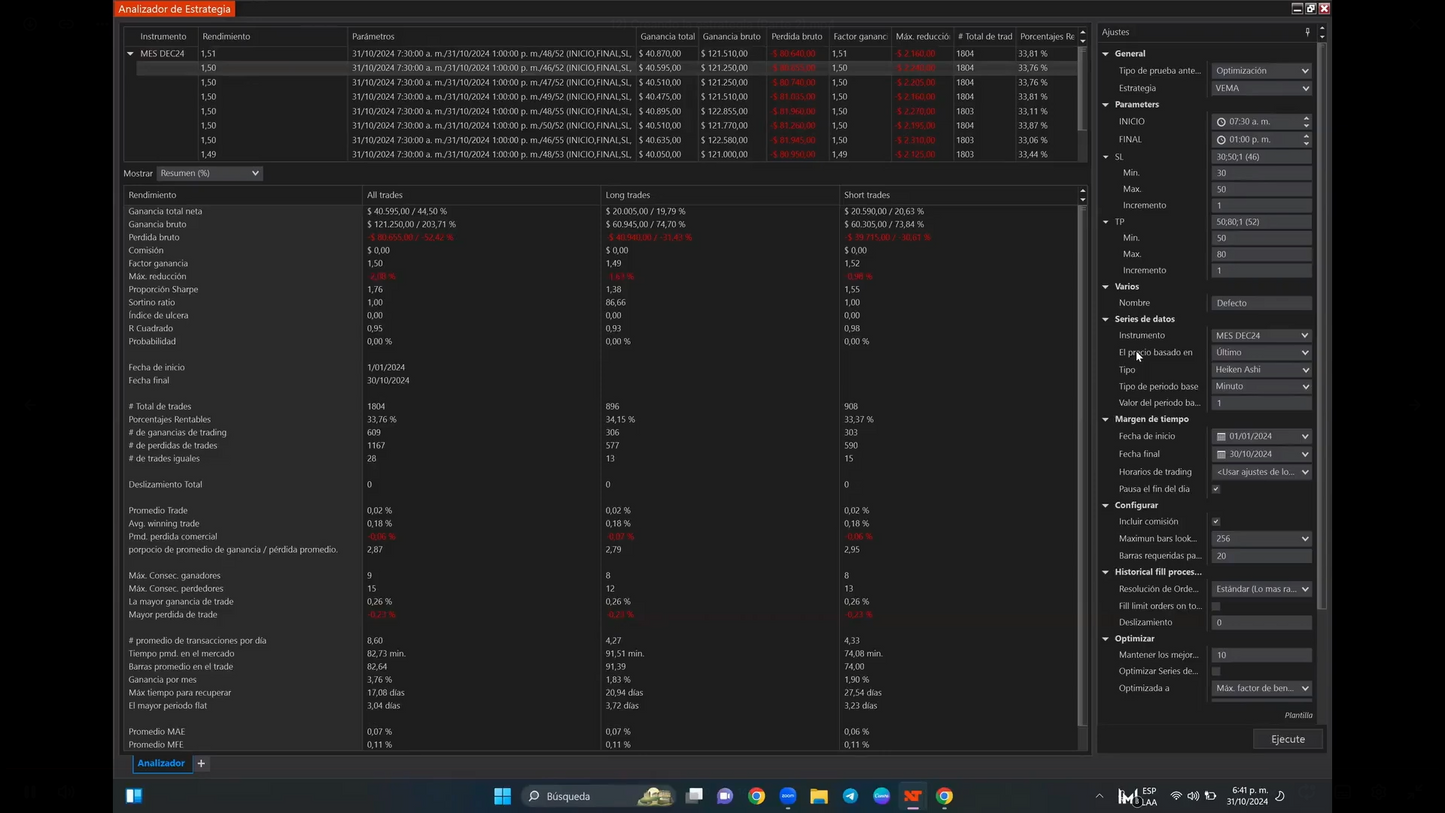Sort by the Rendimiento column header
Viewport: 1445px width, 813px height.
273,36
